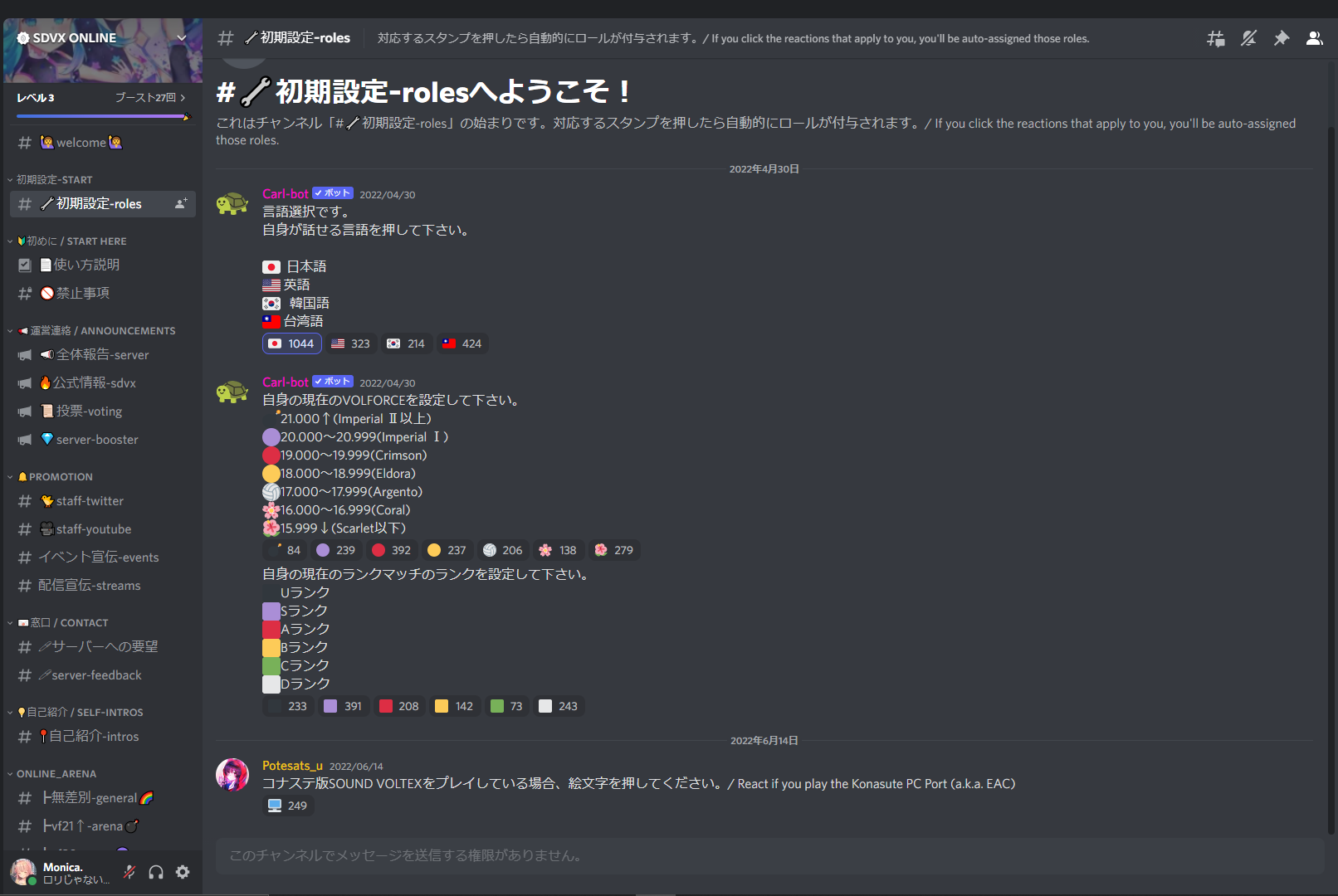Toggle purple S-rank square reaction 391

click(344, 706)
